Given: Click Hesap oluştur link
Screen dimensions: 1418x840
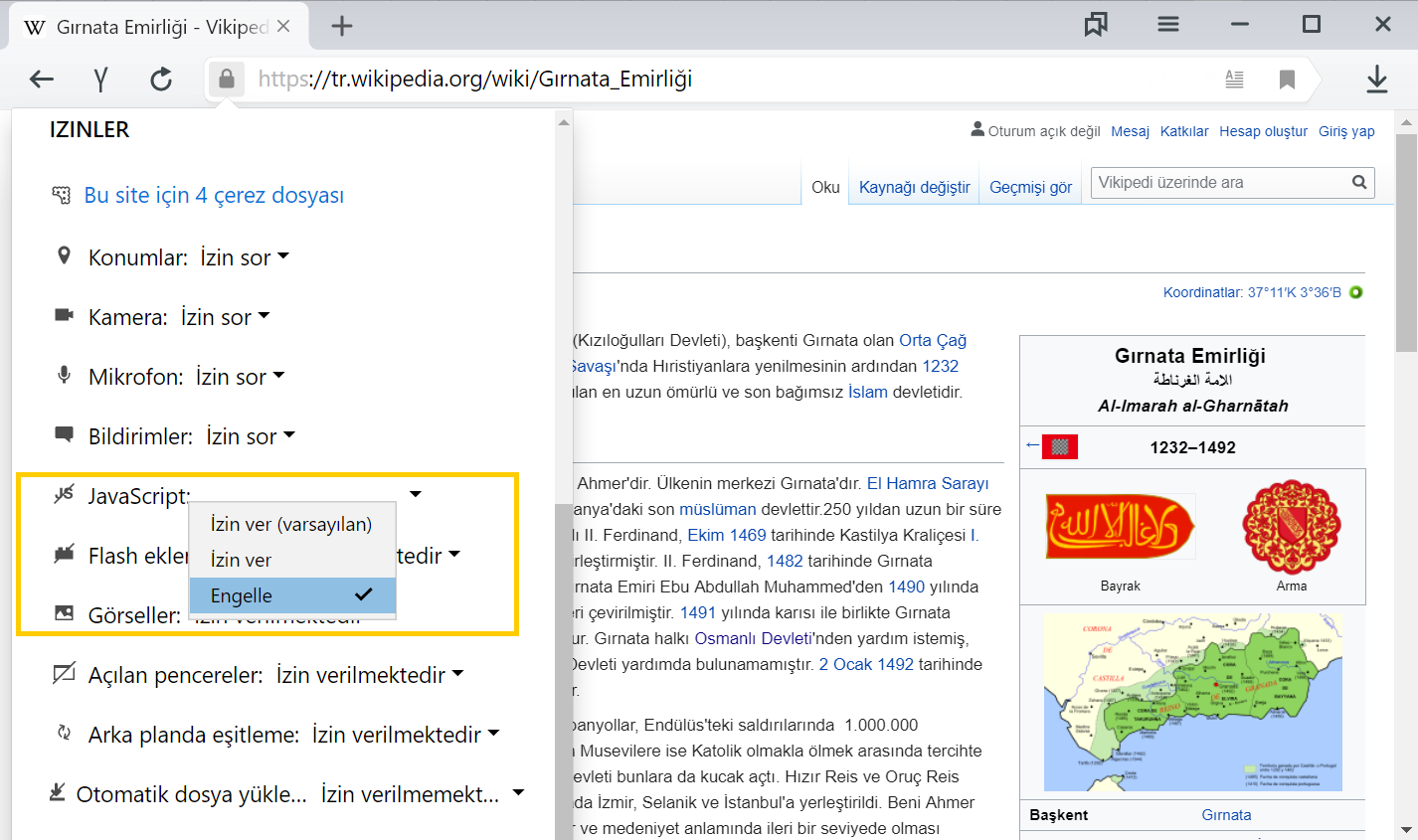Looking at the screenshot, I should pyautogui.click(x=1264, y=131).
